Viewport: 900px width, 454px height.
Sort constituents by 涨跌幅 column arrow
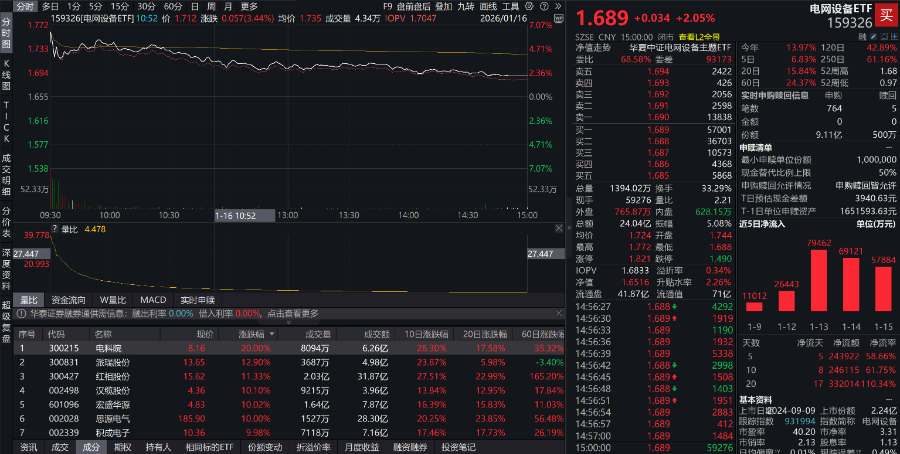coord(271,334)
